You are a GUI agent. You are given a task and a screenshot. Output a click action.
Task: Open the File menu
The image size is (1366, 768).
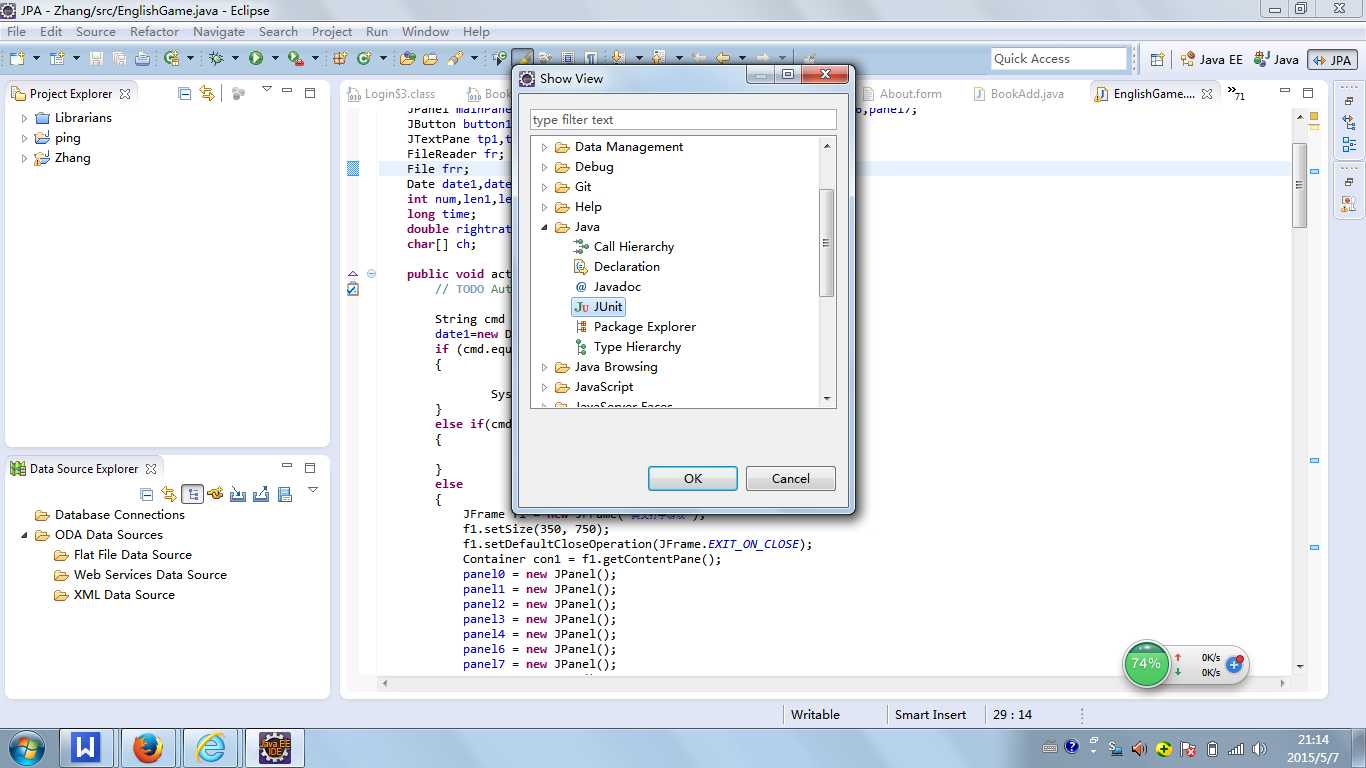pyautogui.click(x=16, y=32)
